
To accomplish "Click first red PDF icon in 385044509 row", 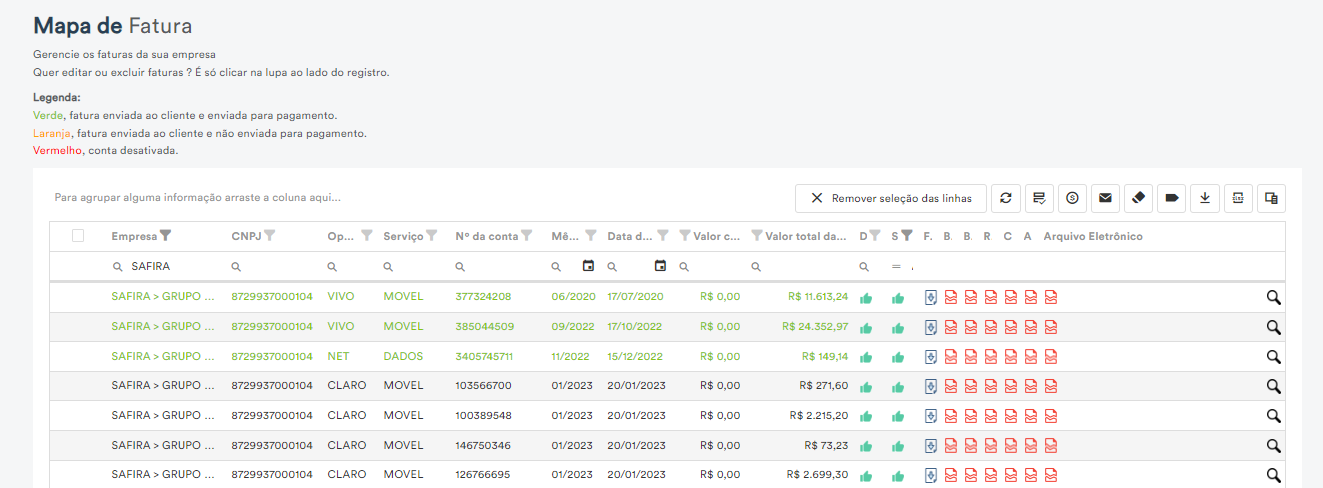I will [951, 327].
